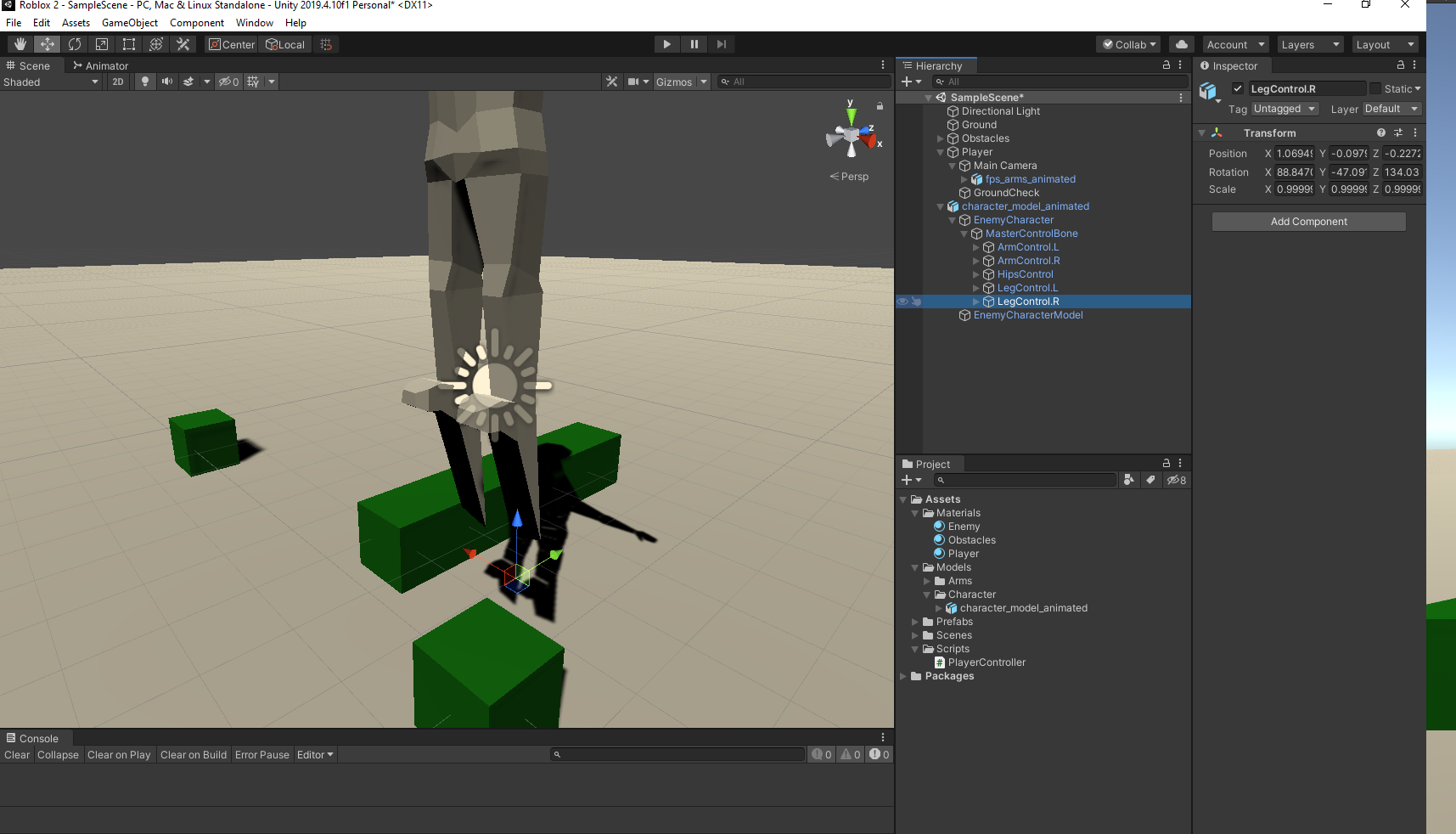The width and height of the screenshot is (1456, 834).
Task: Open the custom editor tools button
Action: point(183,44)
